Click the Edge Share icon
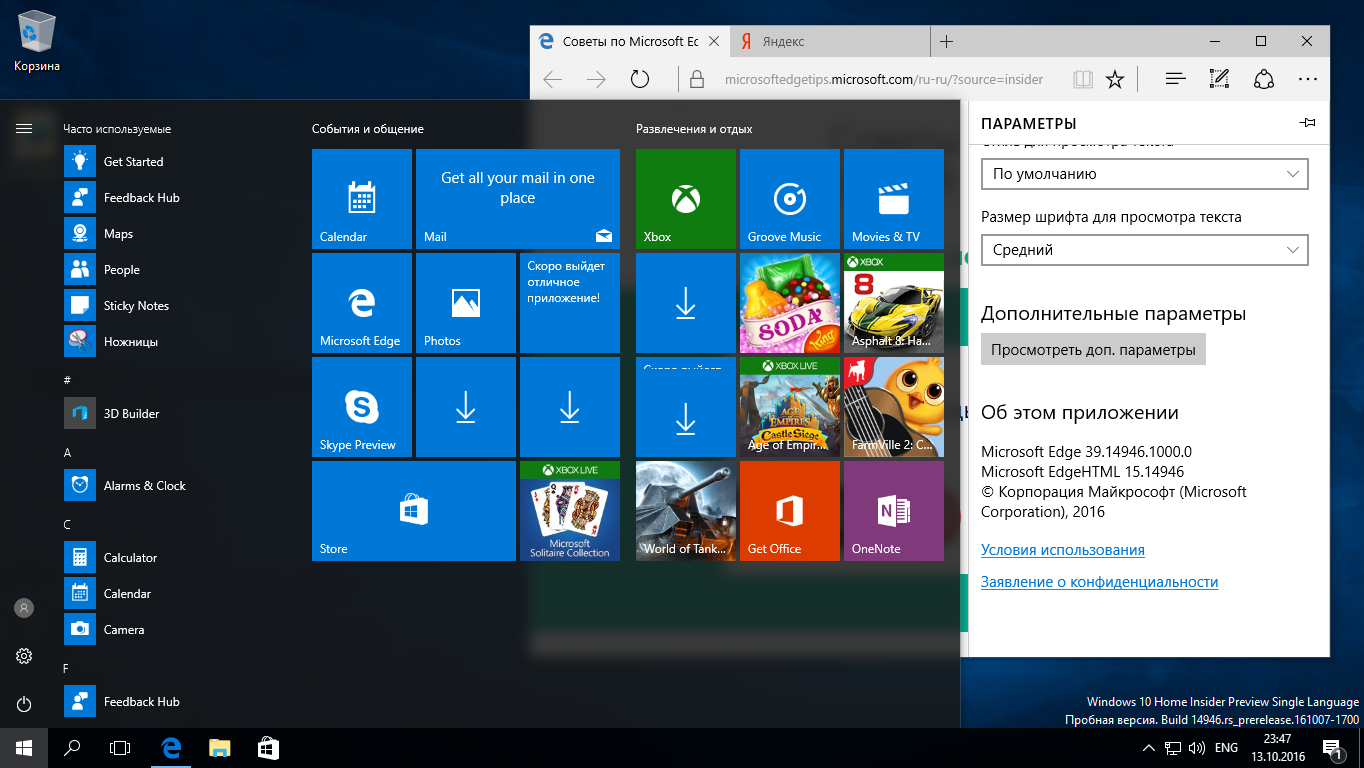This screenshot has width=1364, height=768. click(x=1263, y=79)
